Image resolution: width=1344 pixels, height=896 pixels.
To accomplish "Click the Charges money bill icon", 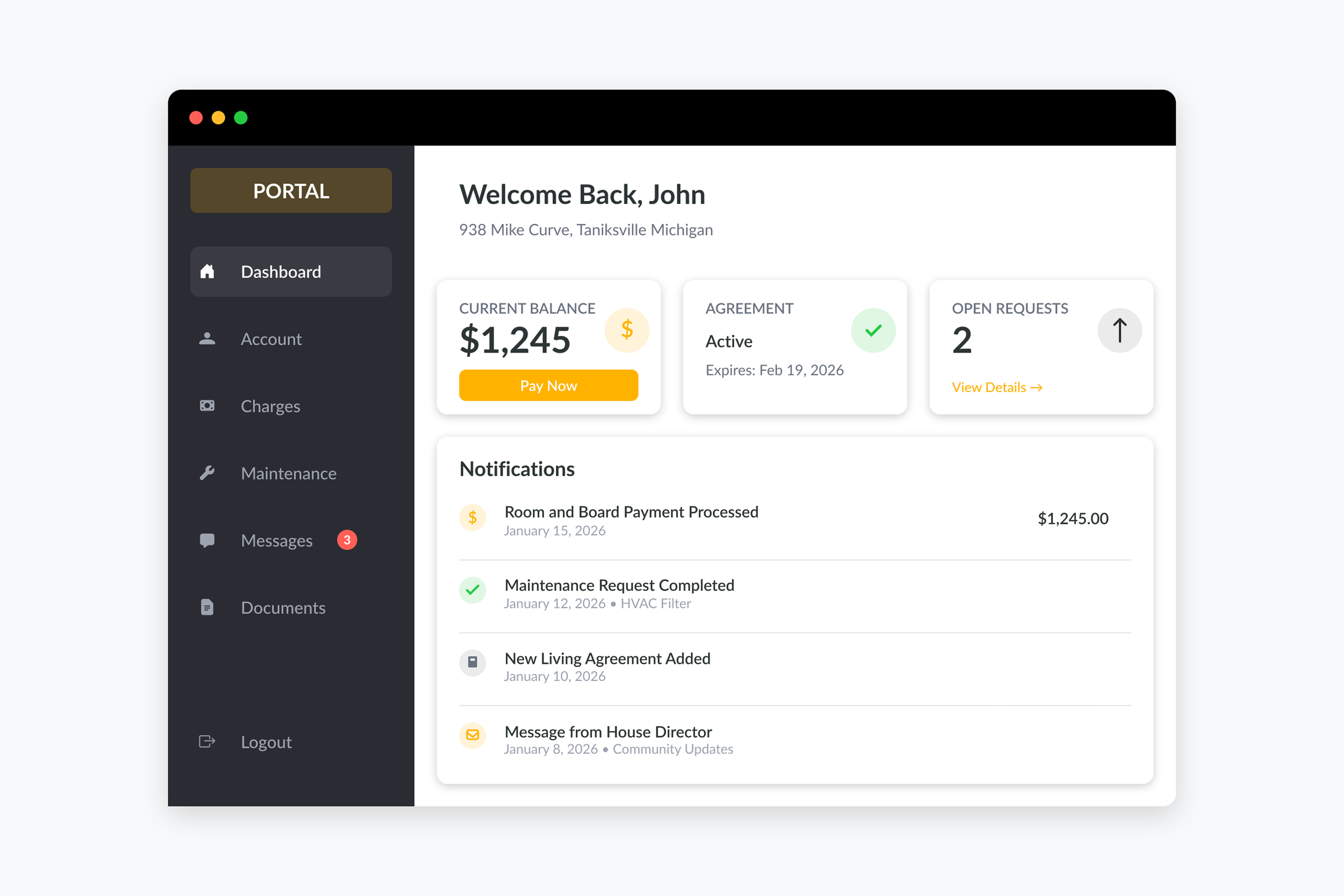I will (207, 406).
